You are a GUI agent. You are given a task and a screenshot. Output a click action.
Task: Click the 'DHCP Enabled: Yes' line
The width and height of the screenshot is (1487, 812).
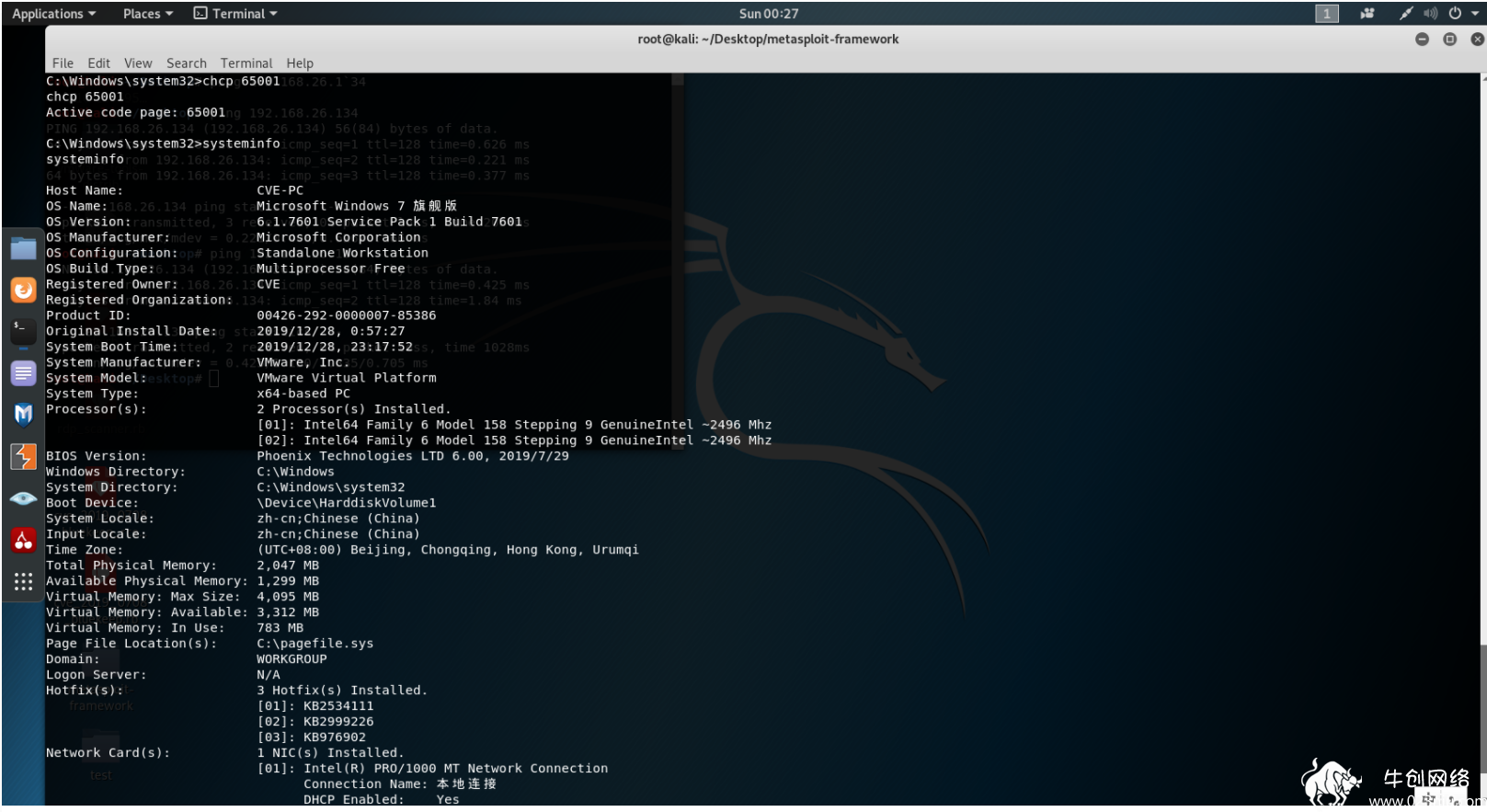pyautogui.click(x=382, y=800)
